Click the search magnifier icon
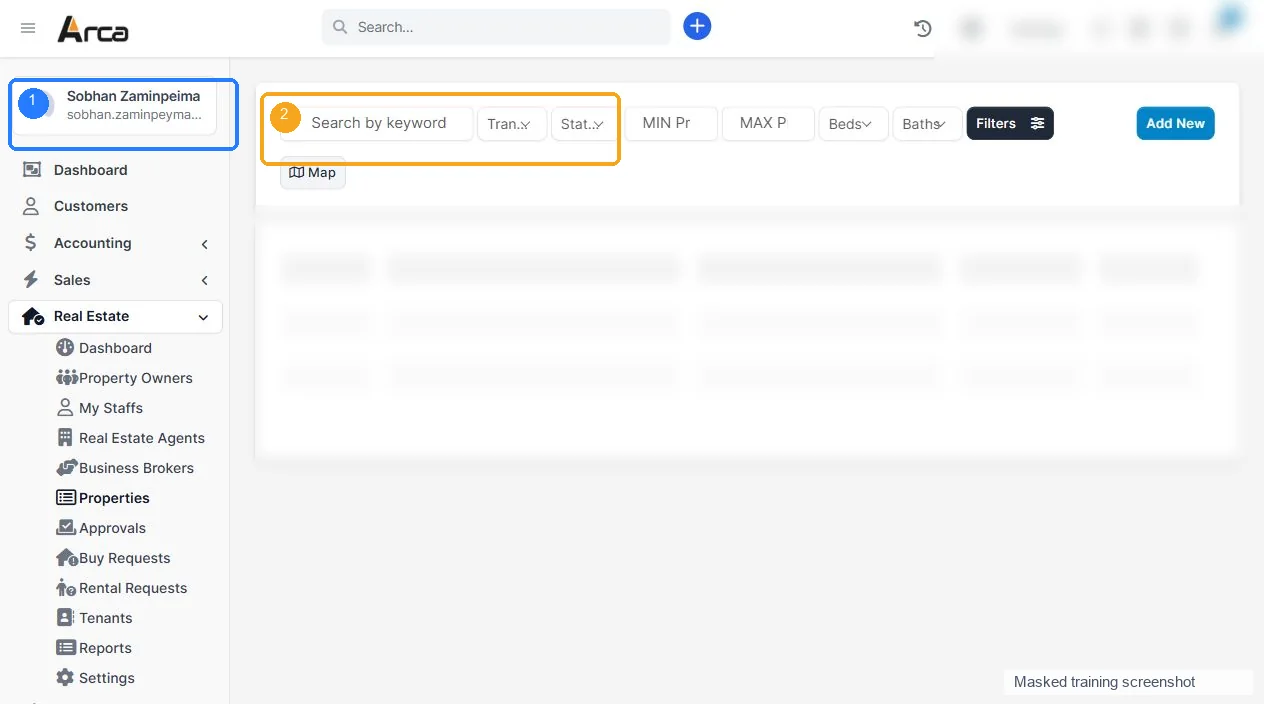This screenshot has height=704, width=1264. pos(340,27)
